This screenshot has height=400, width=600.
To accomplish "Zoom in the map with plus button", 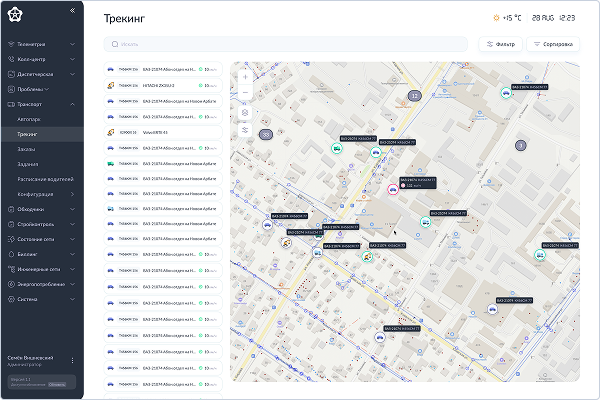I will [x=245, y=77].
